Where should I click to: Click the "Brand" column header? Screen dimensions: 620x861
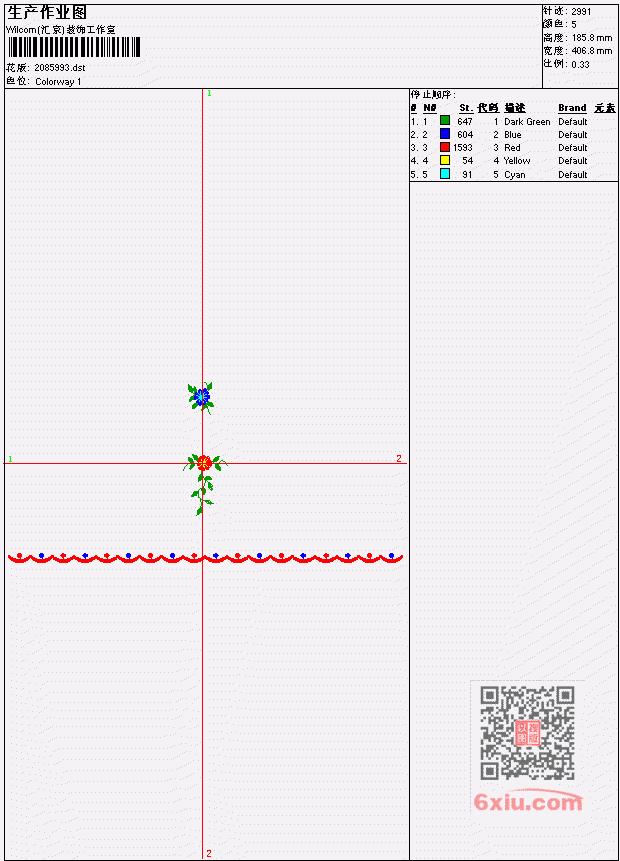[x=572, y=108]
